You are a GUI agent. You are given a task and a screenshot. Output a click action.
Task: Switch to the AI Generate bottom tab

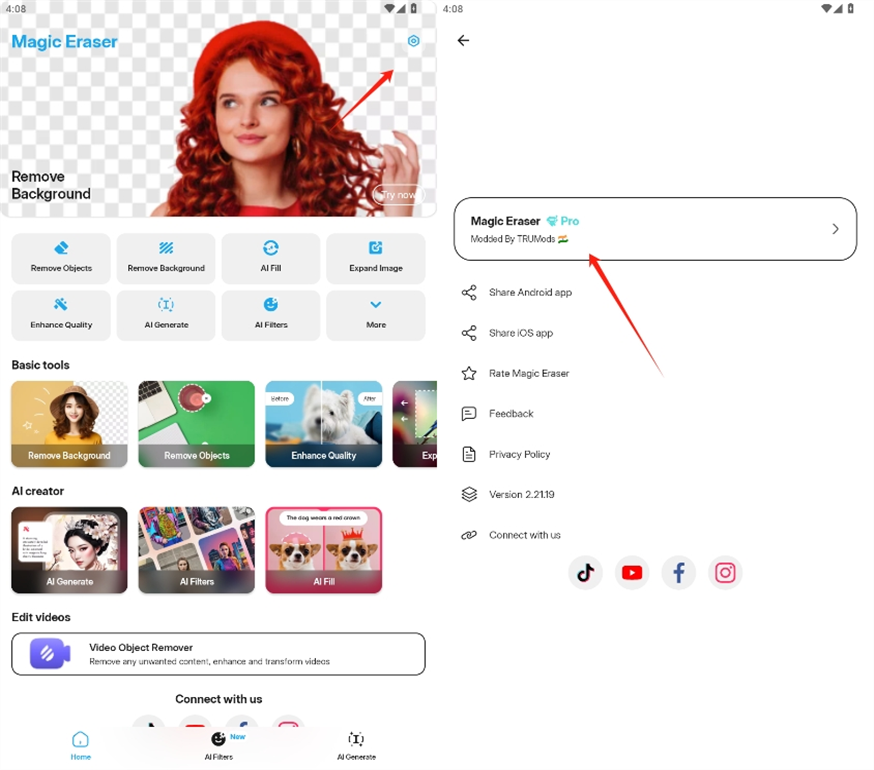[356, 746]
